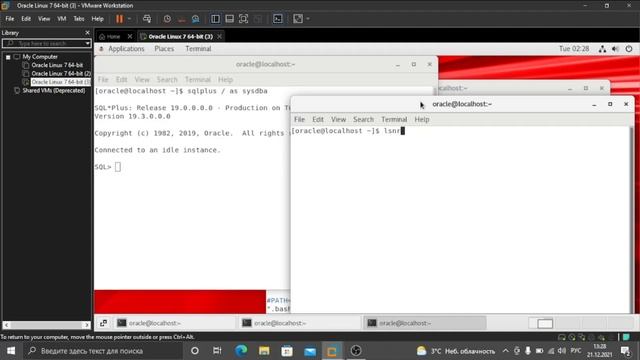Click the power icon in GNOME top bar

coord(629,49)
